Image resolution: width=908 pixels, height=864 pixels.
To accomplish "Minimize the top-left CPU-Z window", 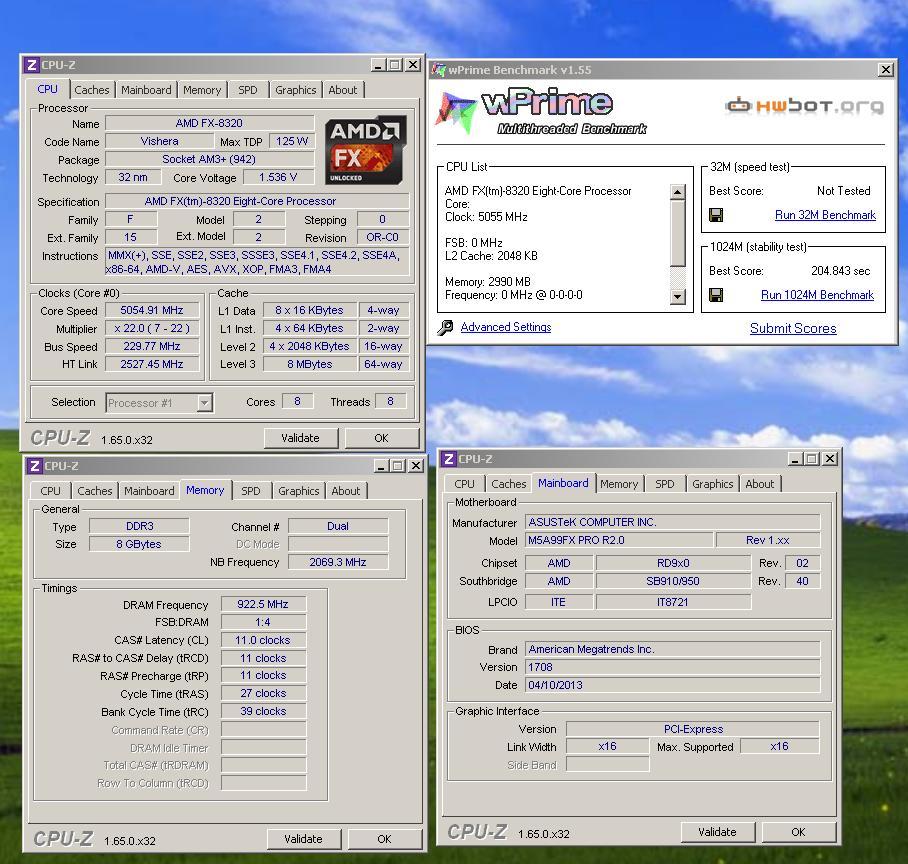I will point(378,65).
